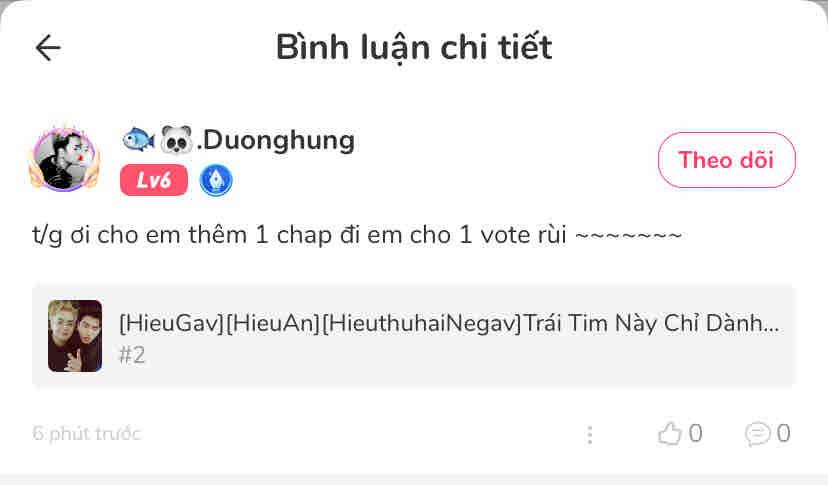Viewport: 828px width, 485px height.
Task: Tap the fish emoji in username
Action: point(138,140)
